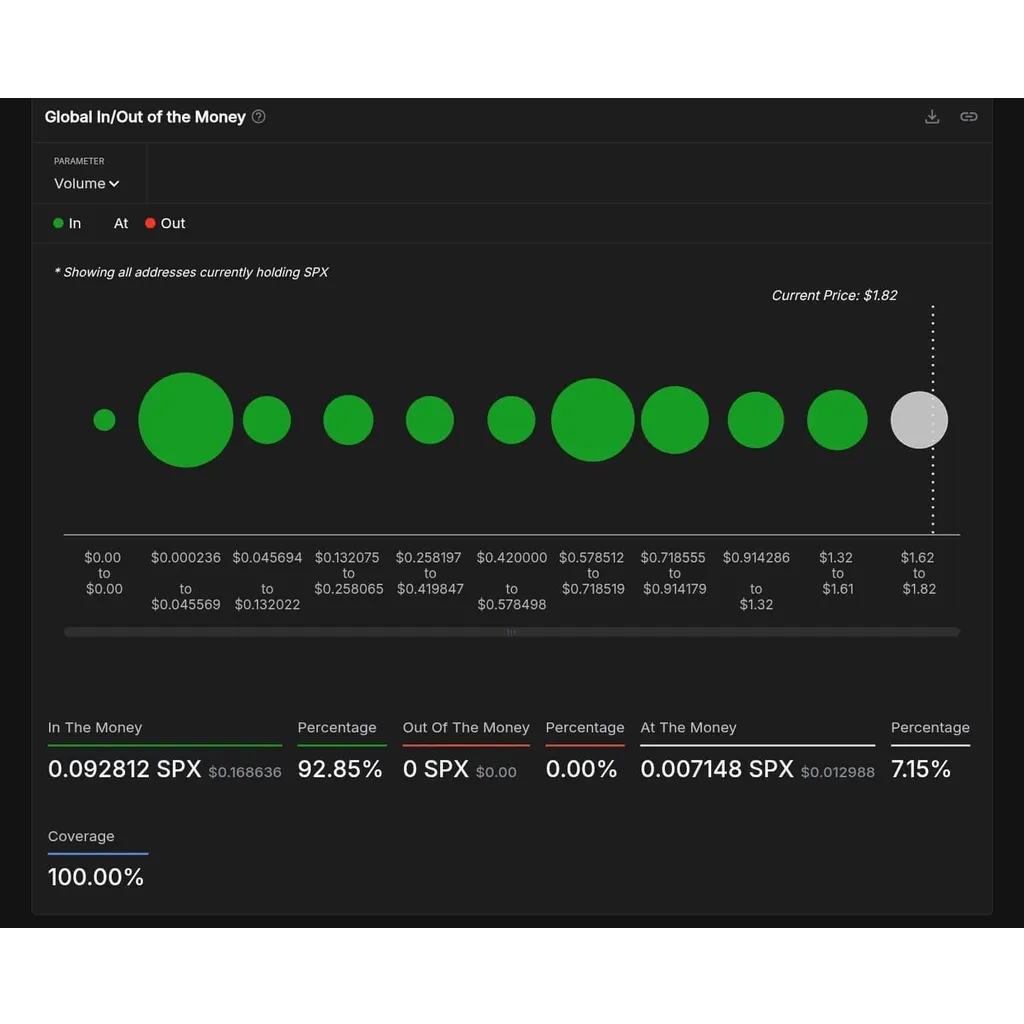Toggle the green In legend item

pyautogui.click(x=67, y=223)
